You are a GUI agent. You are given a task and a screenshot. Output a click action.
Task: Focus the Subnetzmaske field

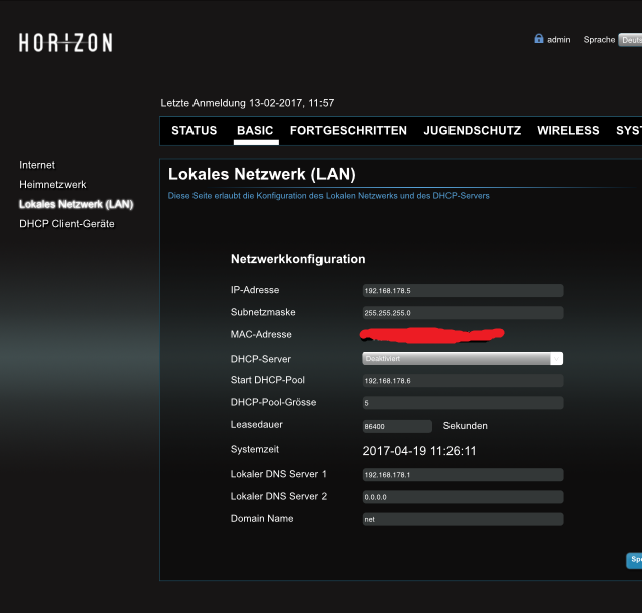coord(462,313)
